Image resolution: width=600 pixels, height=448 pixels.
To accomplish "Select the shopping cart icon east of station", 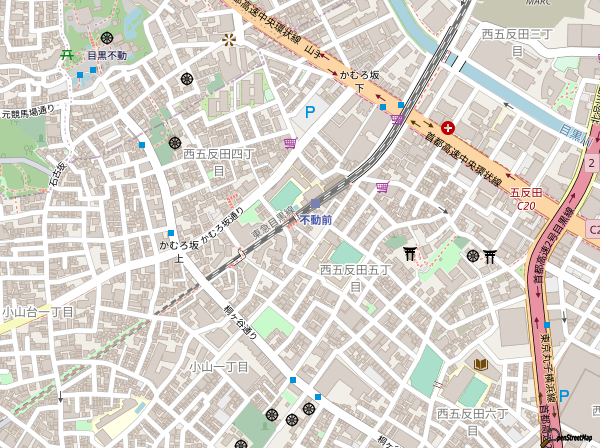I will [x=382, y=187].
